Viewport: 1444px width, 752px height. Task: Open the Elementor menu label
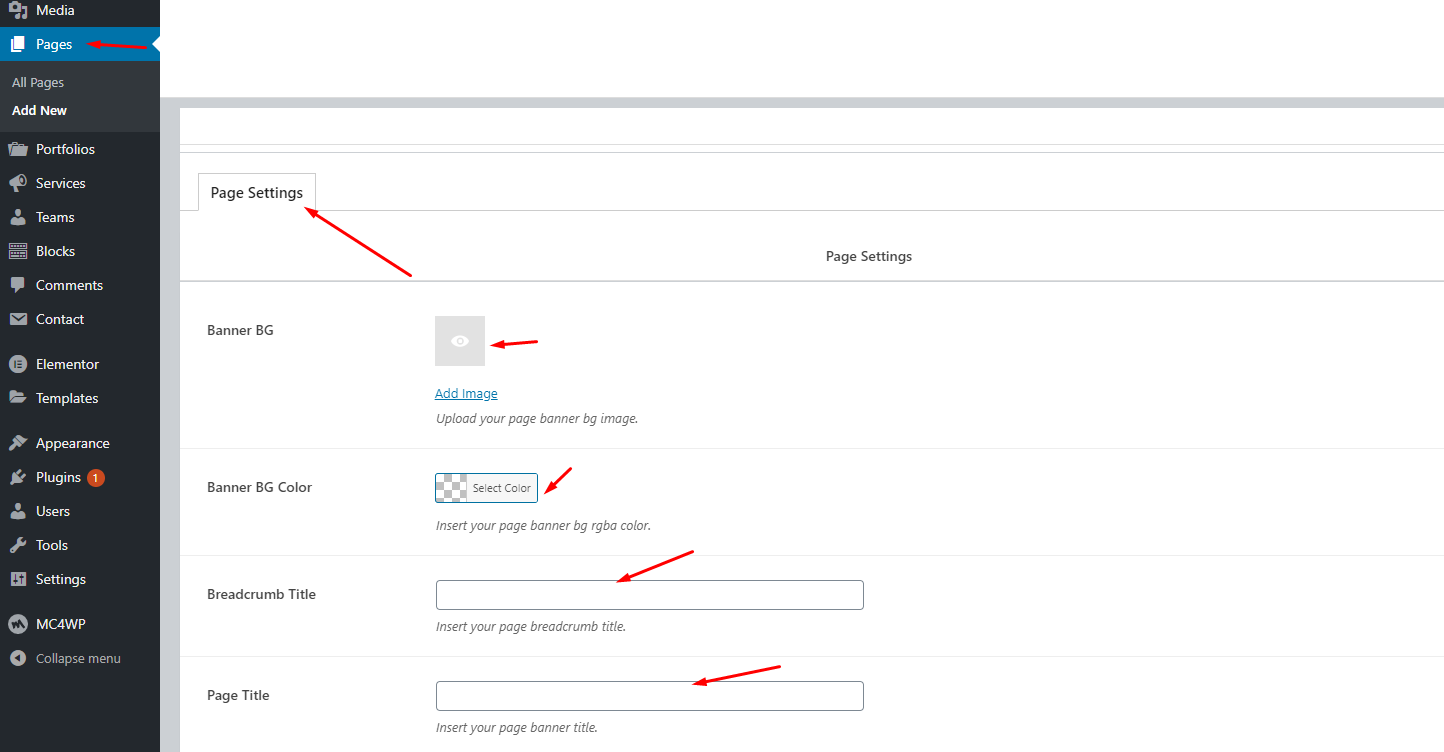coord(67,364)
